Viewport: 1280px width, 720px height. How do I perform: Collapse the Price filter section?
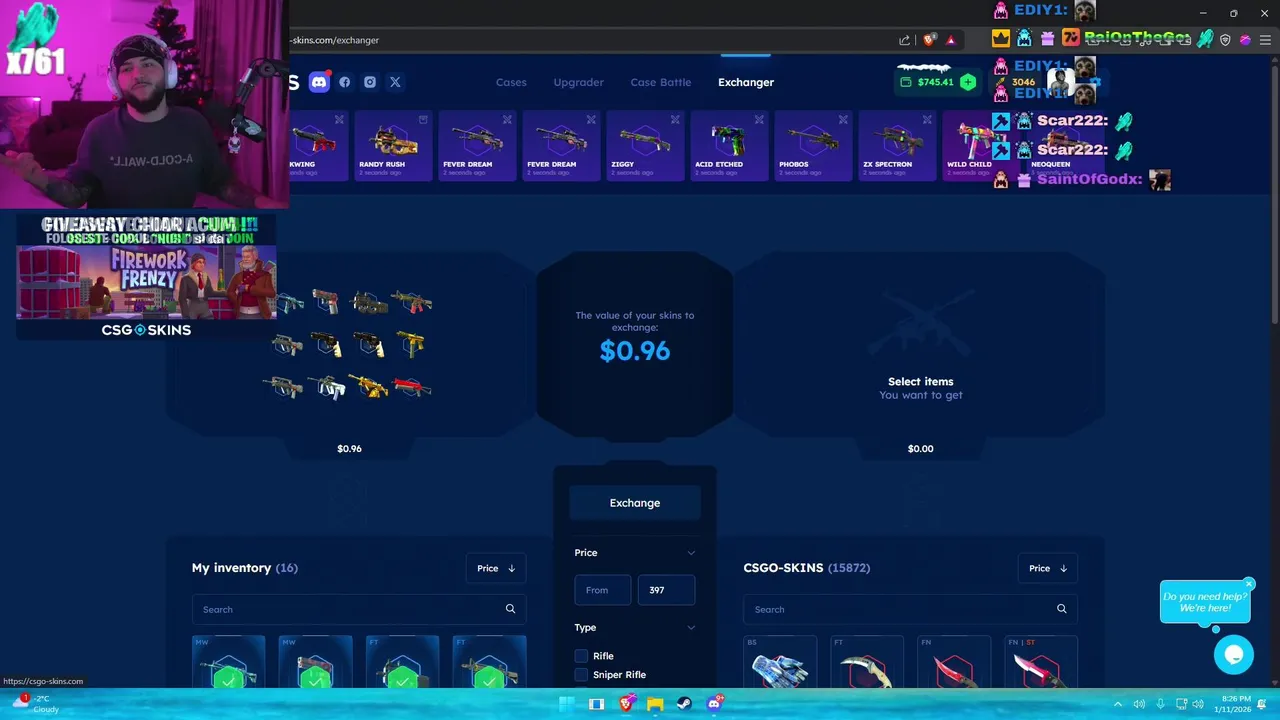coord(691,553)
